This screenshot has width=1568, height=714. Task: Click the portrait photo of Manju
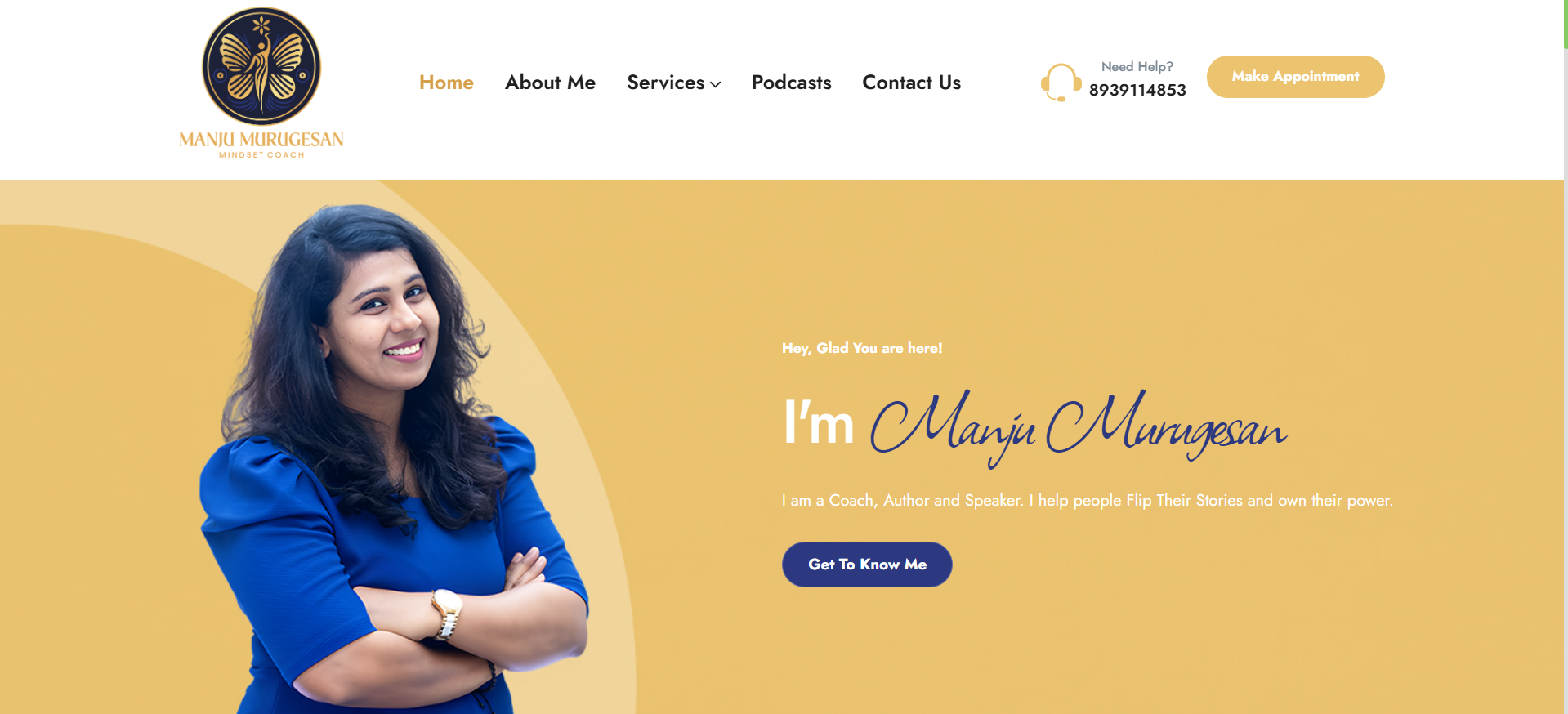(392, 459)
